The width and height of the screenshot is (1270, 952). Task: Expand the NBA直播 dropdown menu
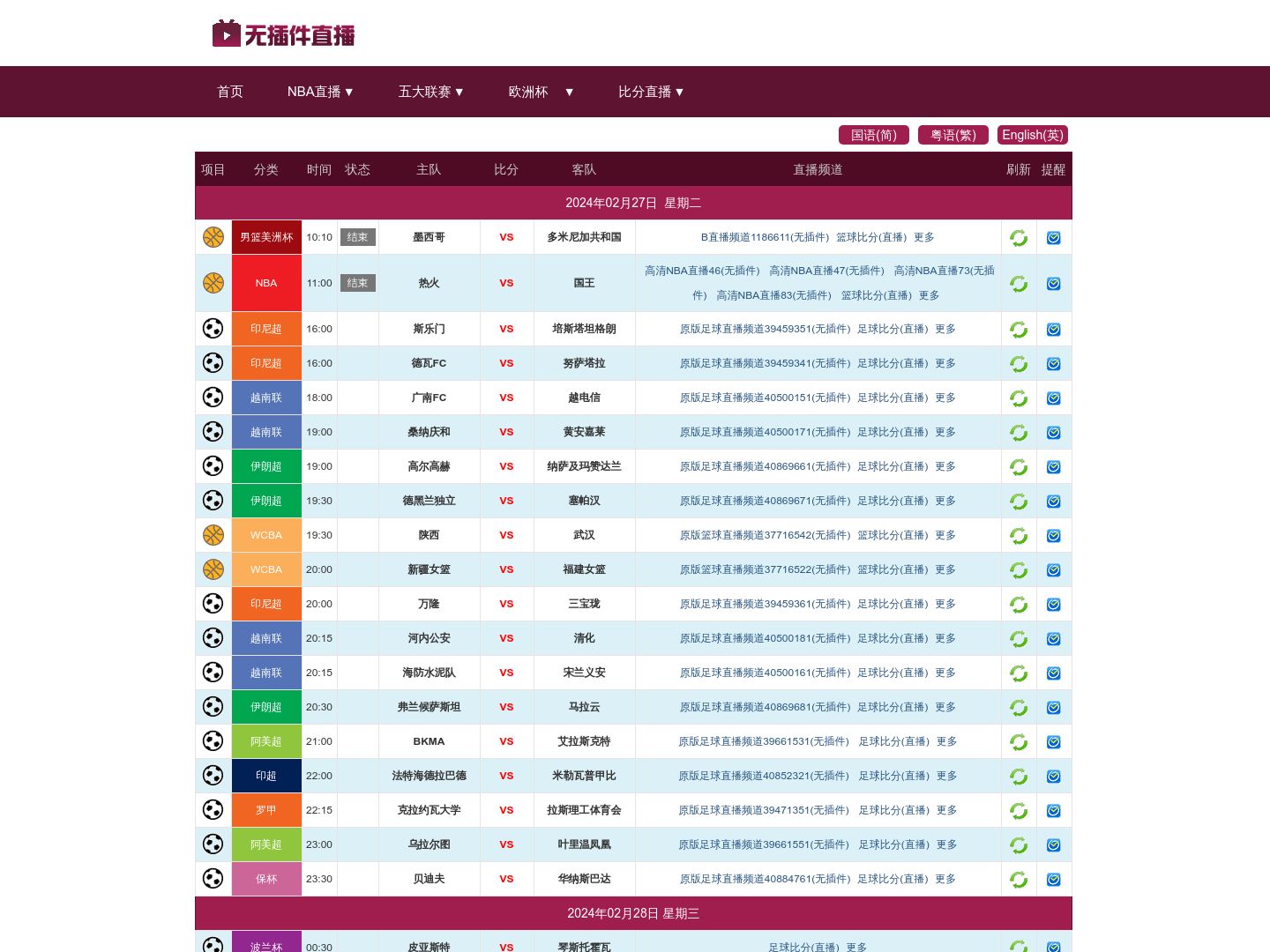[320, 92]
